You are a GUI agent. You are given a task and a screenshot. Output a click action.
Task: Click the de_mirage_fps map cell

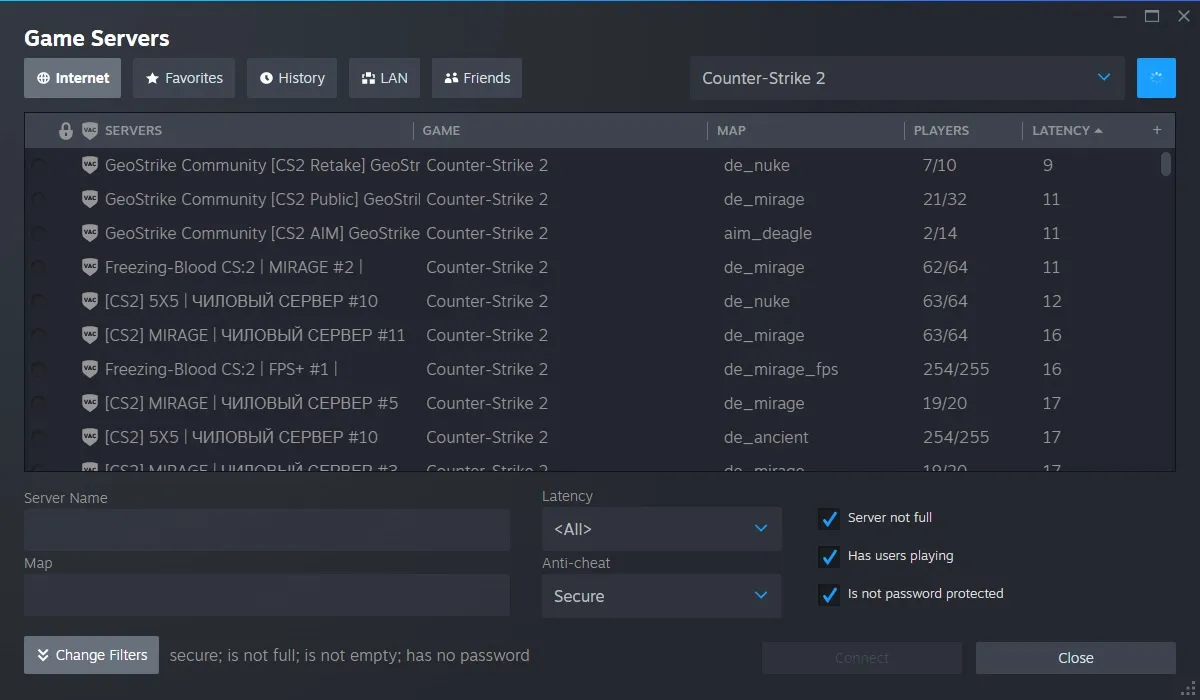point(781,370)
